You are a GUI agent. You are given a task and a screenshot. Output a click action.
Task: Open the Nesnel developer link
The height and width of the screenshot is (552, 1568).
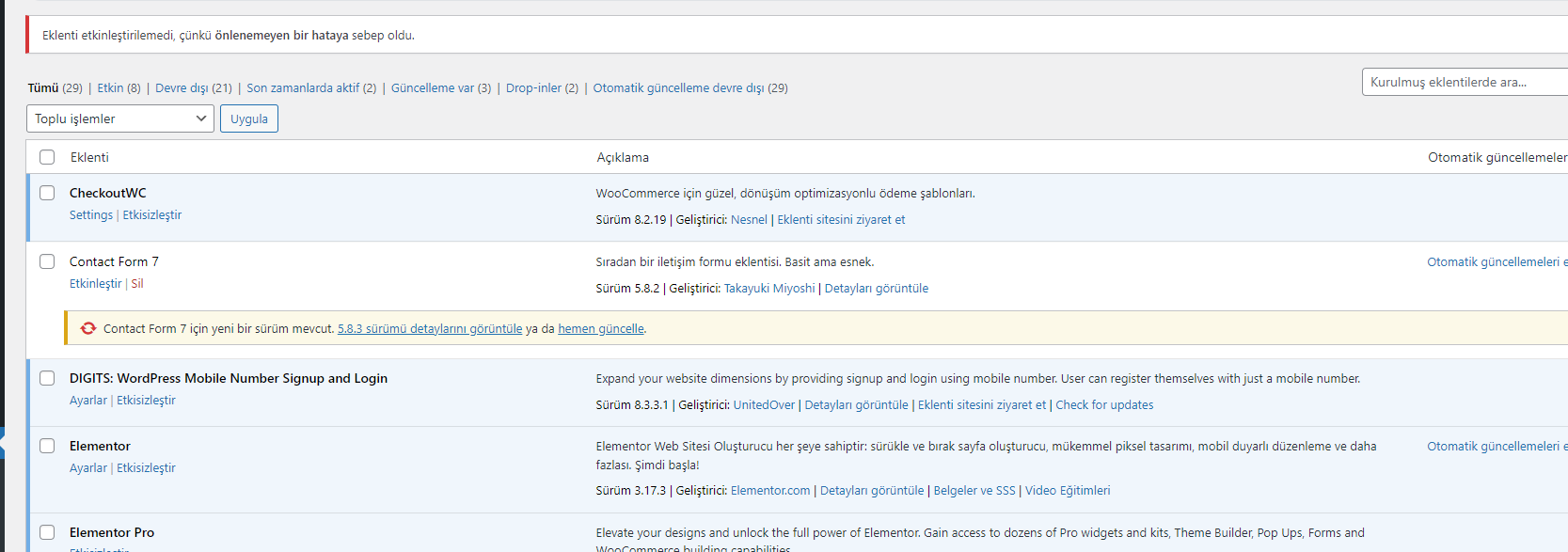749,220
